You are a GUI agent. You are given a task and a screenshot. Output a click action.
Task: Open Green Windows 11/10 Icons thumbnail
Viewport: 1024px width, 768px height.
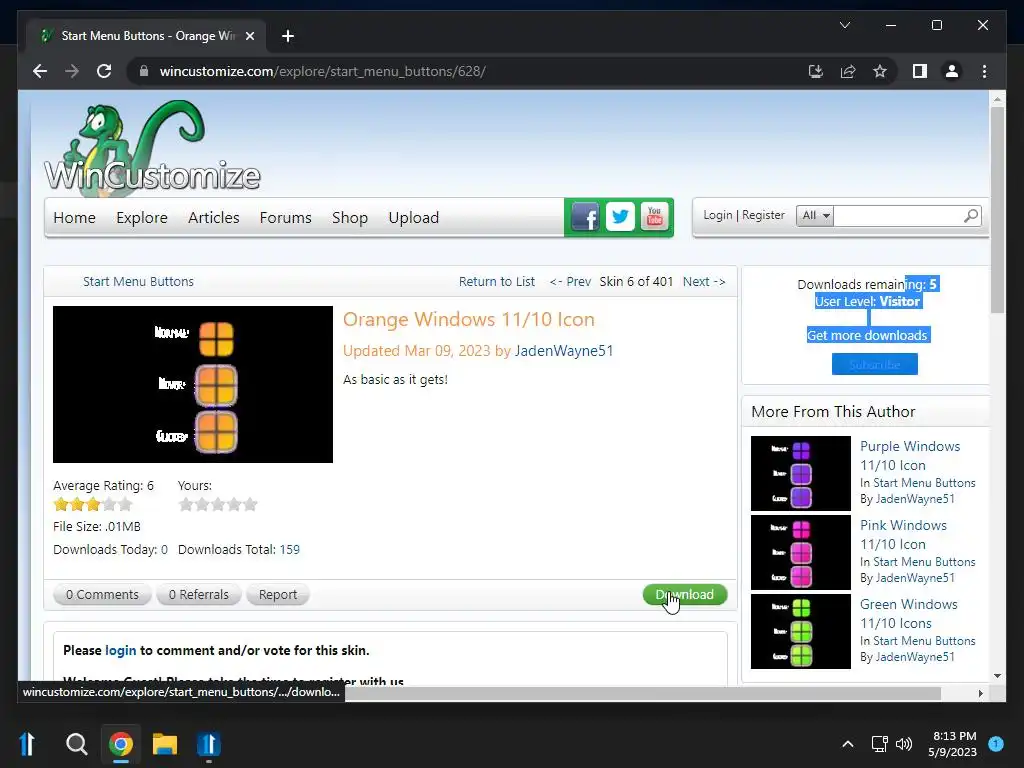(801, 631)
